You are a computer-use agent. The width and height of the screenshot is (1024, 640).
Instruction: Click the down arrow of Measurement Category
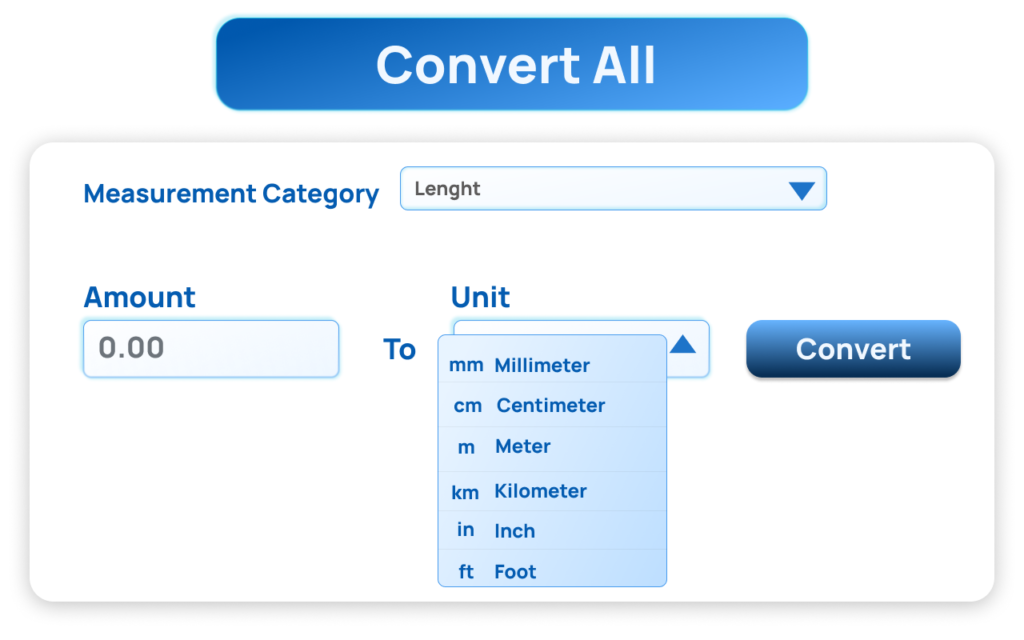point(801,190)
